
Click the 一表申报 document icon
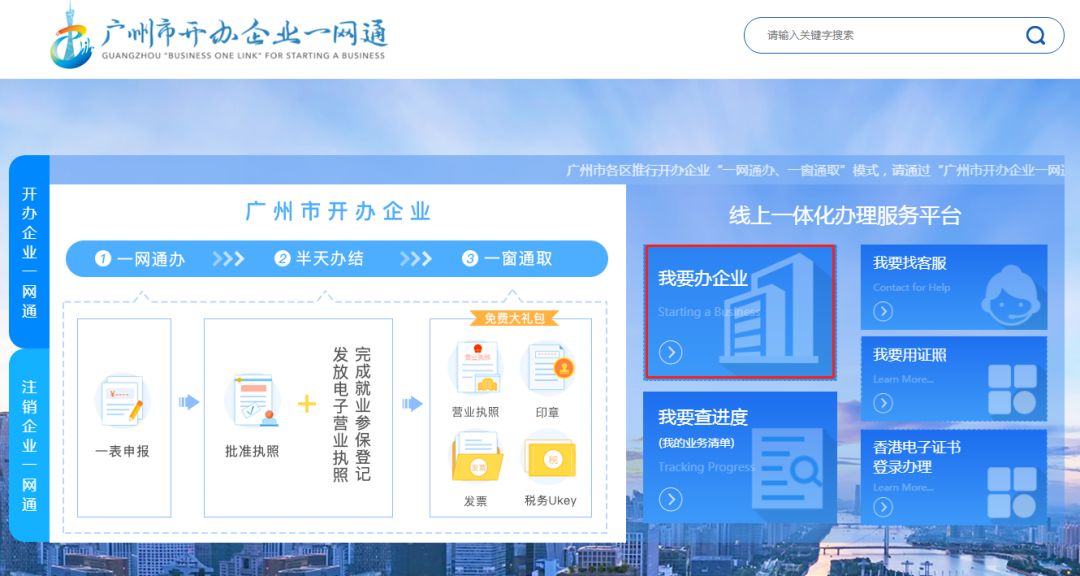(123, 400)
